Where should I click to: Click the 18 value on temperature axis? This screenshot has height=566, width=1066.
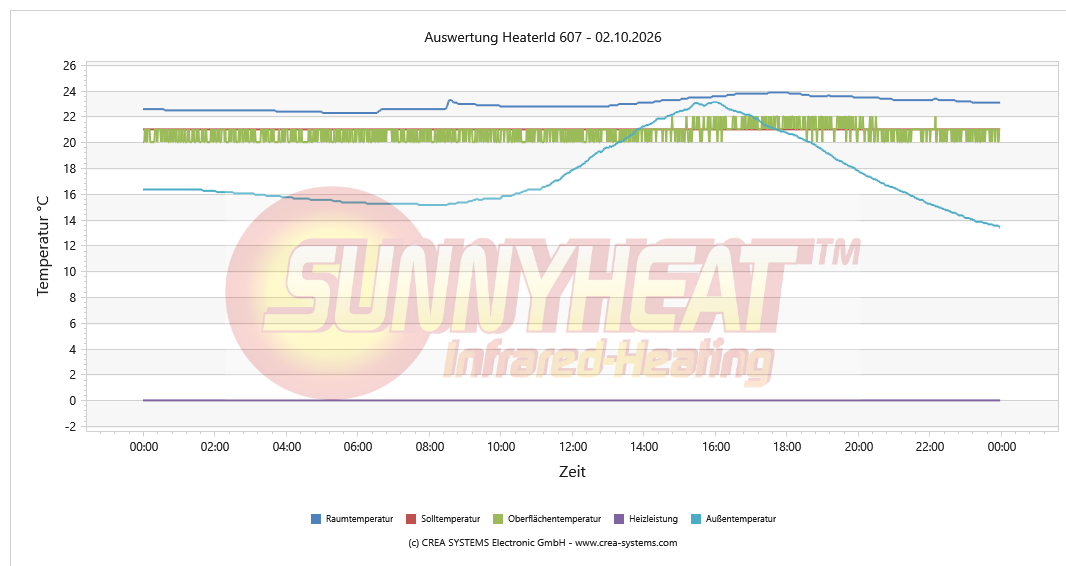tap(69, 169)
